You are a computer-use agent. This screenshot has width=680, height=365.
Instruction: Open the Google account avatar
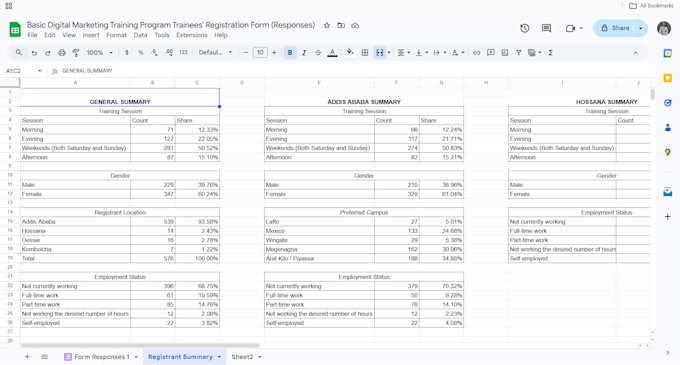(x=664, y=28)
